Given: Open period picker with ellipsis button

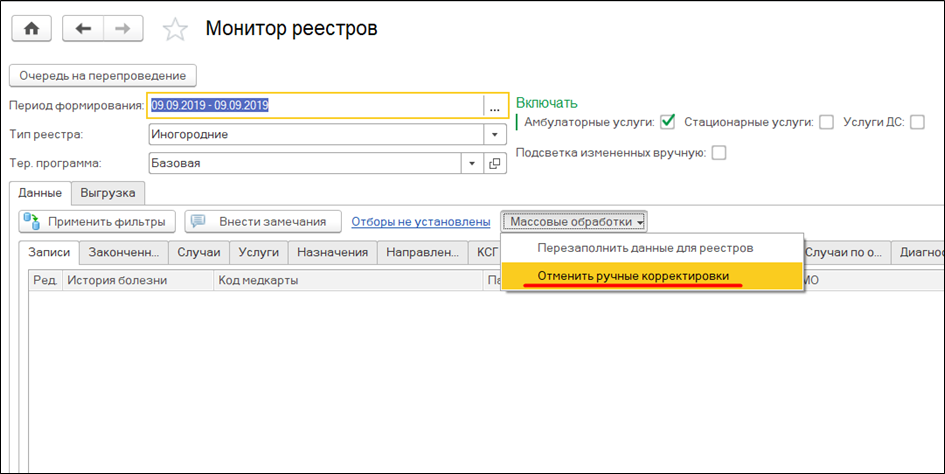Looking at the screenshot, I should click(x=495, y=106).
